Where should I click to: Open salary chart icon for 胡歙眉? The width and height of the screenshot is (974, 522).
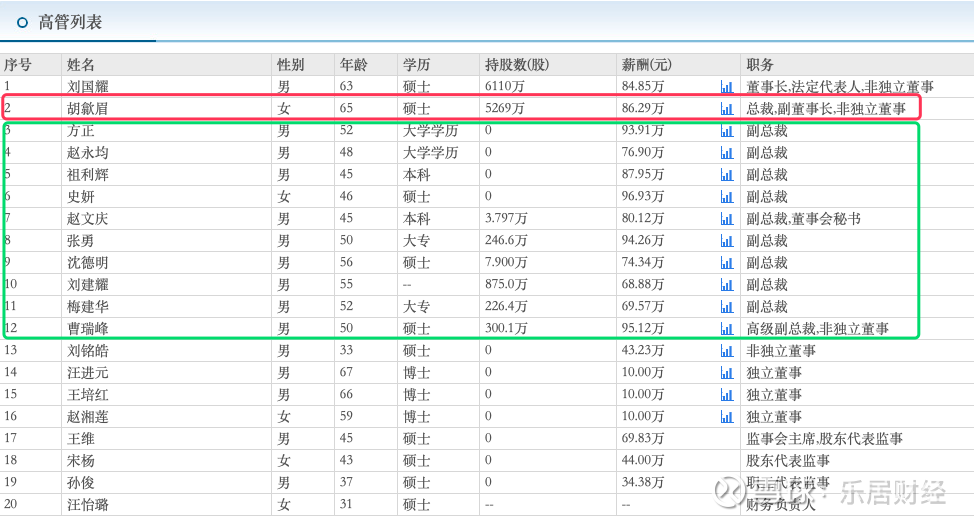point(726,109)
